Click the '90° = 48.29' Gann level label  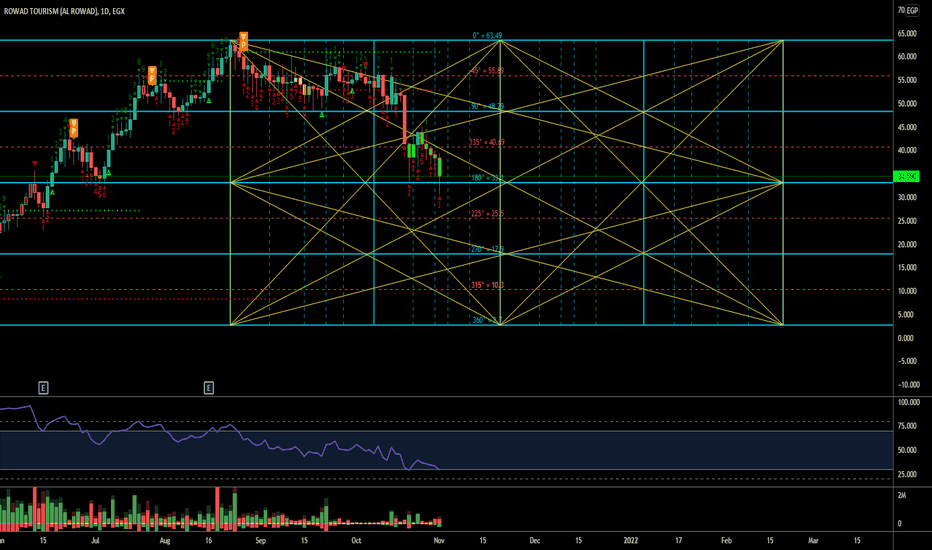487,106
